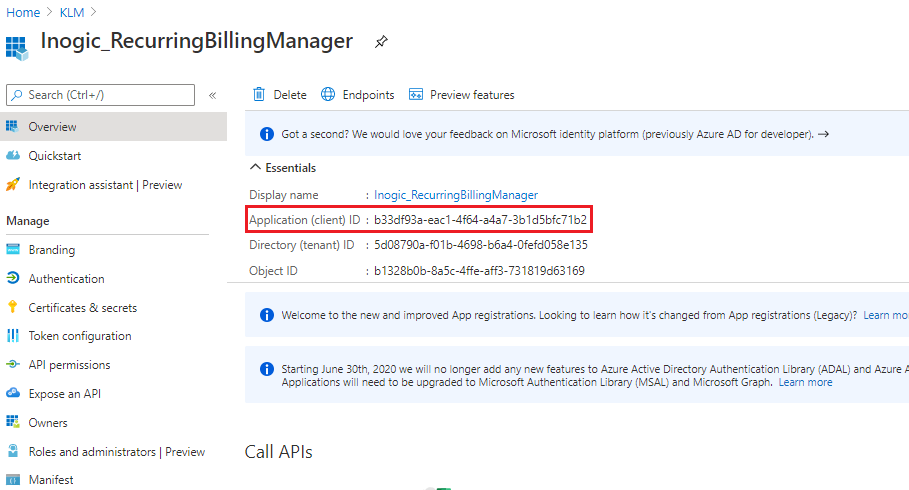Pin the Inogic_RecurringBillingManager page
Image resolution: width=909 pixels, height=490 pixels.
[x=381, y=42]
